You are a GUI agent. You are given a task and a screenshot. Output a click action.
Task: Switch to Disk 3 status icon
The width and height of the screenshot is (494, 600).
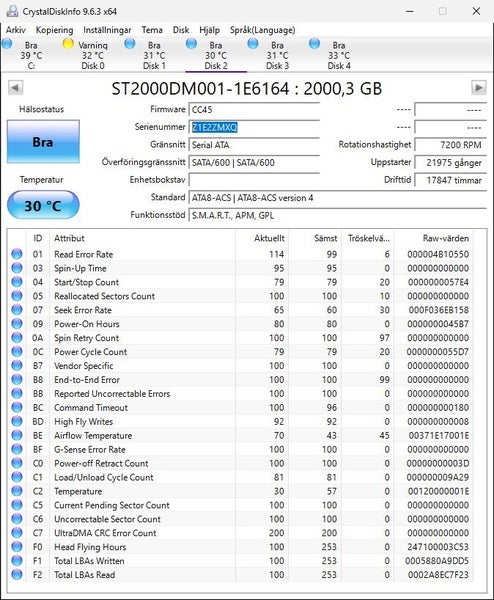(x=253, y=44)
